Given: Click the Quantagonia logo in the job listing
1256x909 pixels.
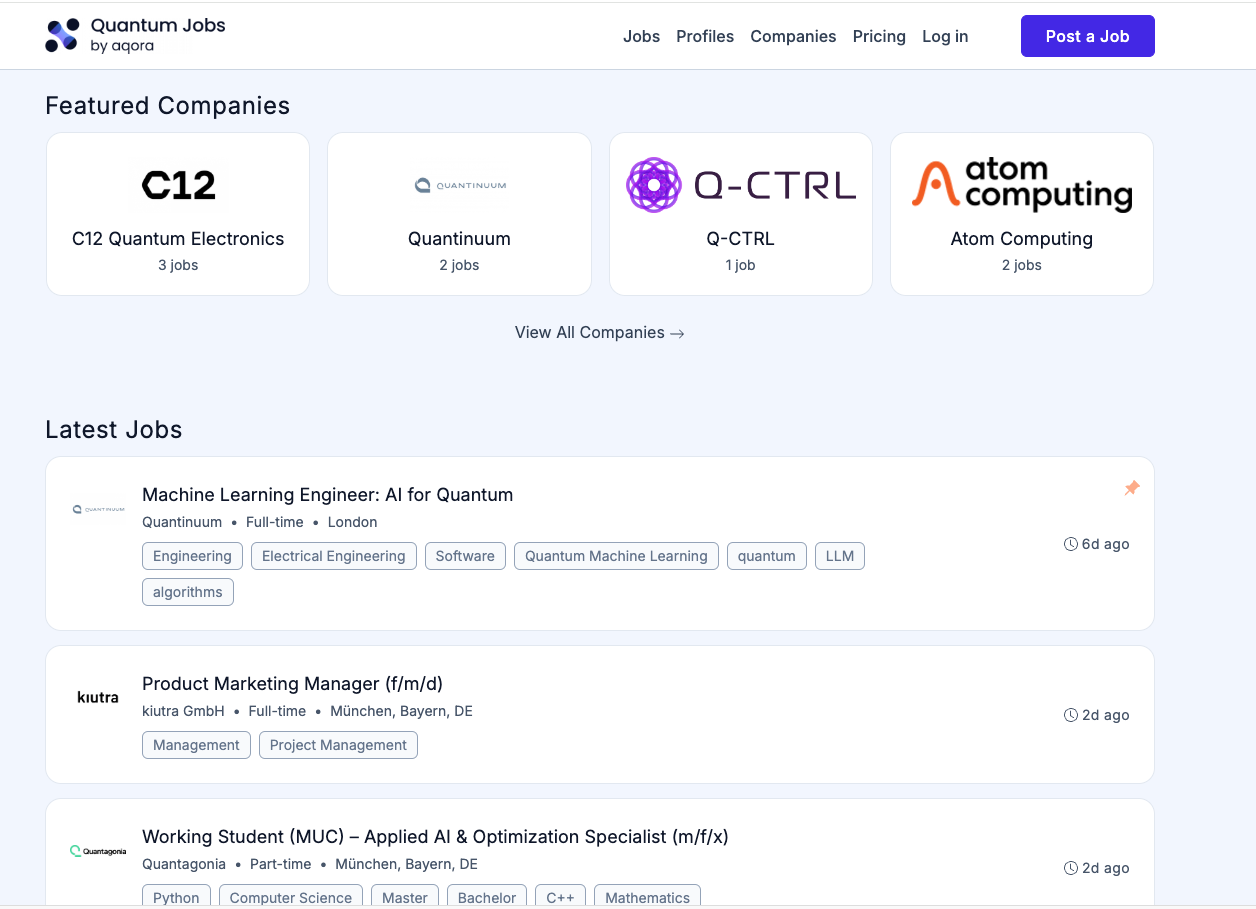Looking at the screenshot, I should [x=98, y=851].
